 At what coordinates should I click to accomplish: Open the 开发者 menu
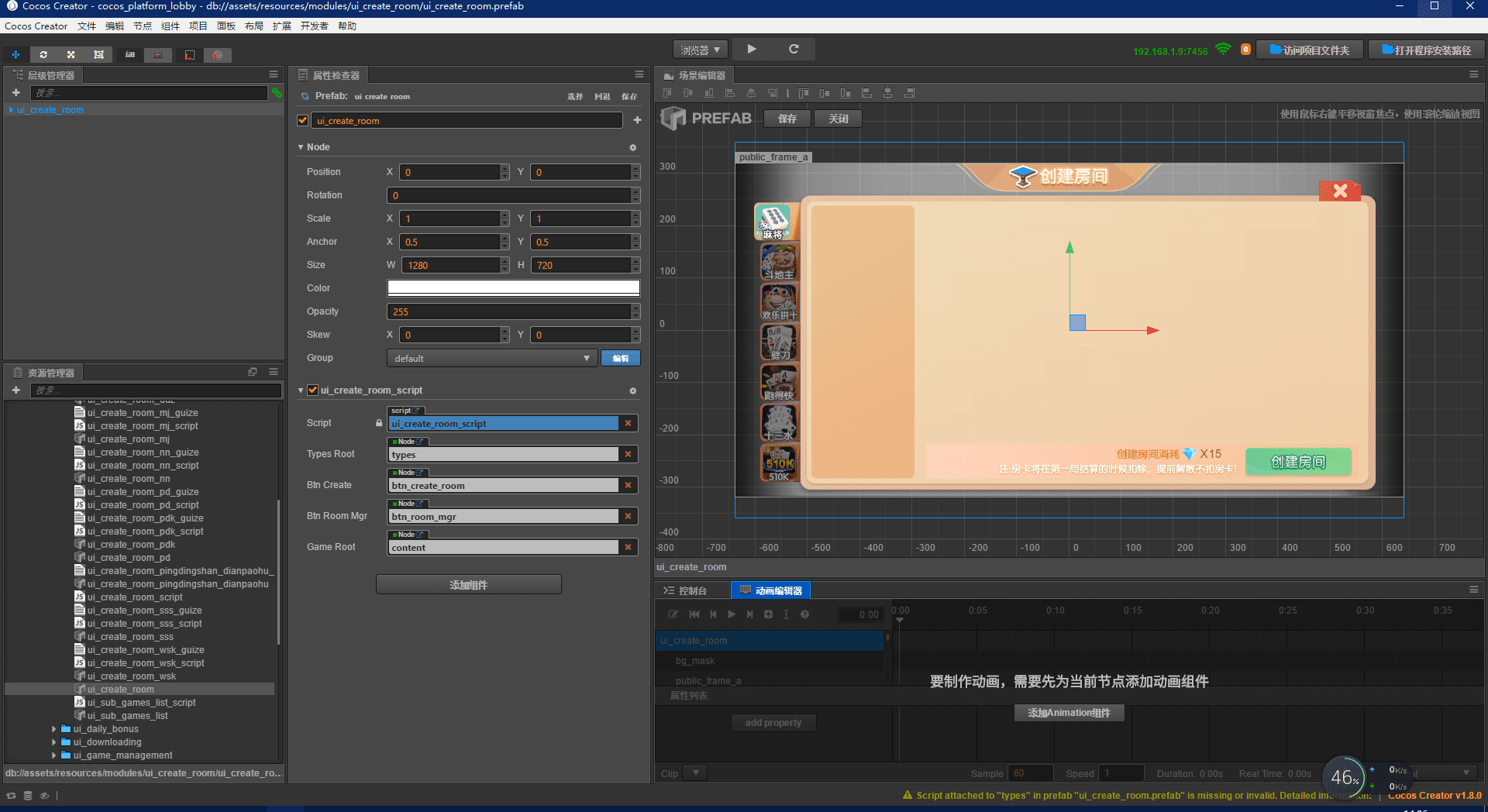315,26
